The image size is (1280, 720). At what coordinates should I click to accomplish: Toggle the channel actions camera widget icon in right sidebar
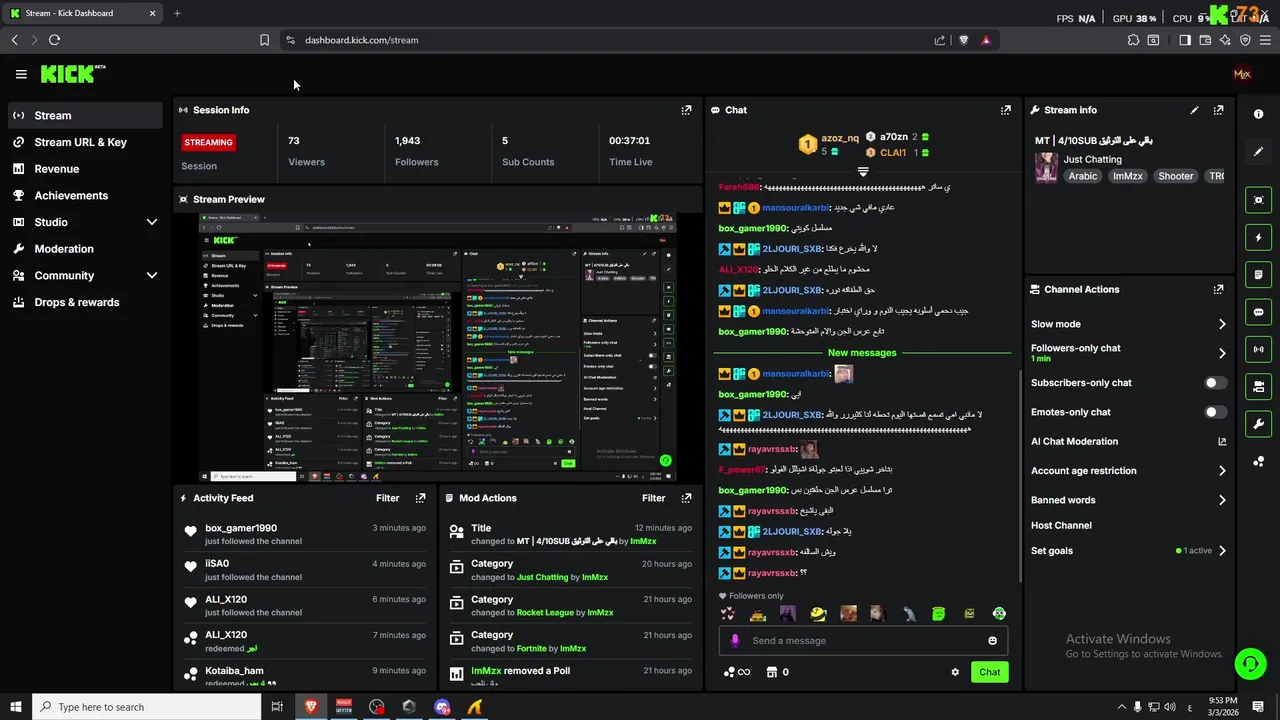click(1258, 386)
